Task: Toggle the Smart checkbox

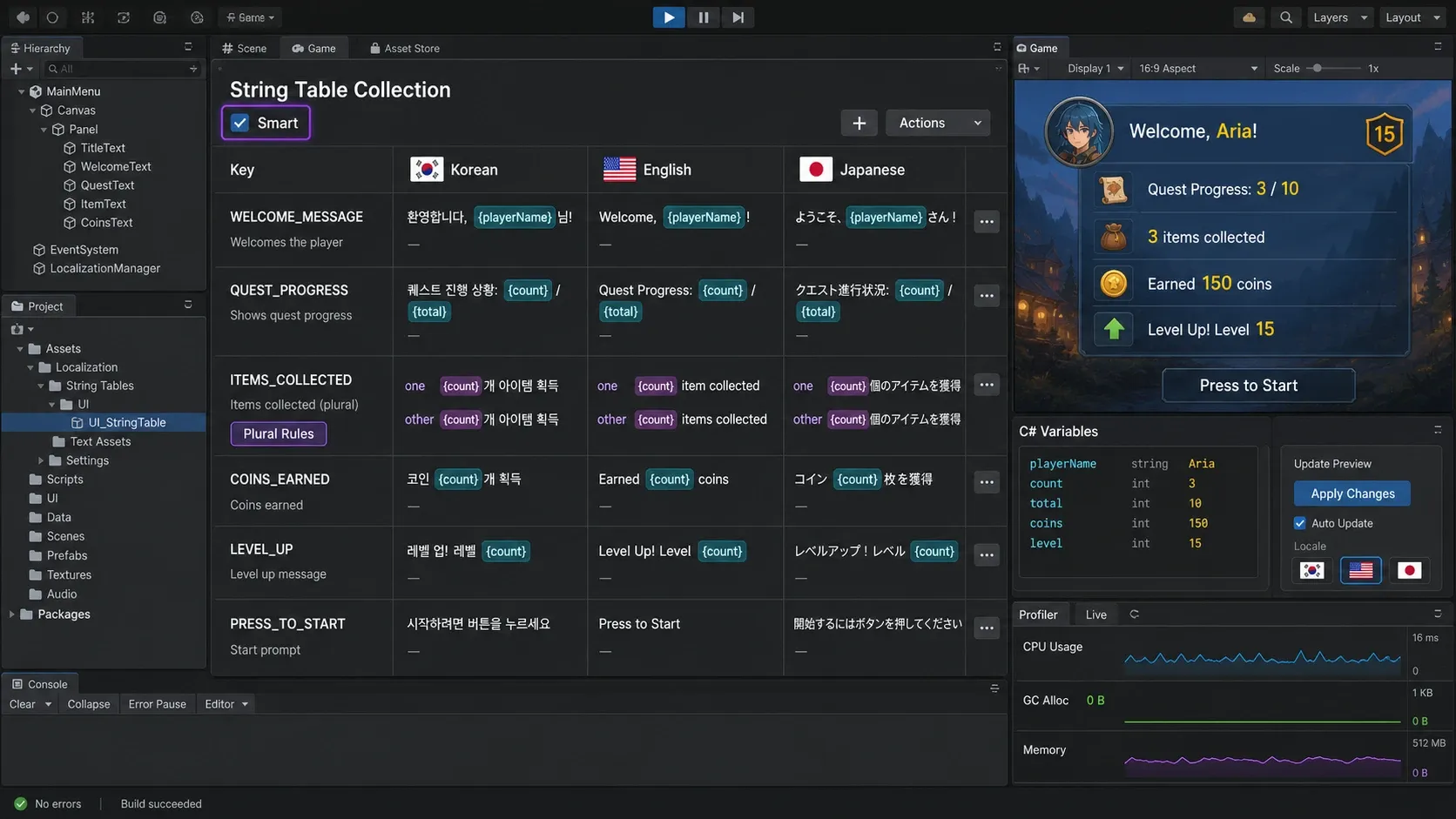Action: click(x=240, y=123)
